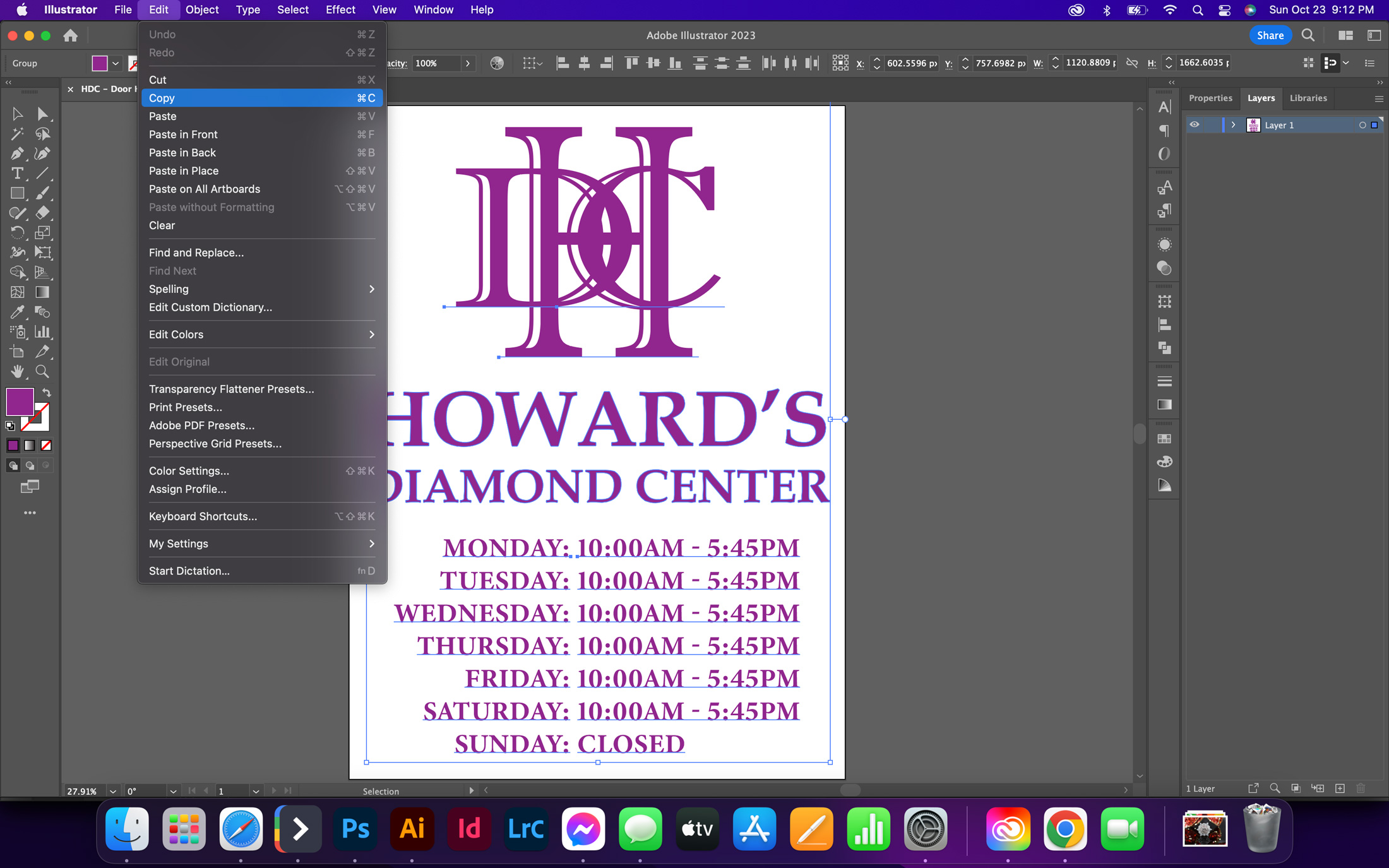Open the zoom level dropdown
This screenshot has width=1389, height=868.
[x=112, y=791]
